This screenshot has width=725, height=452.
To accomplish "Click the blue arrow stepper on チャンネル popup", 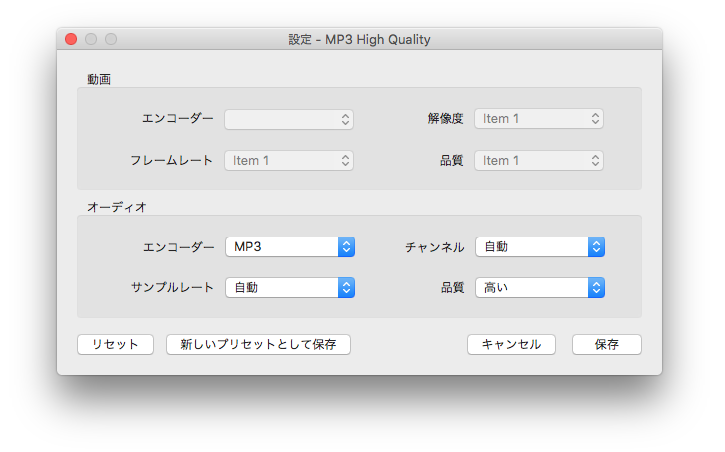I will tap(596, 247).
